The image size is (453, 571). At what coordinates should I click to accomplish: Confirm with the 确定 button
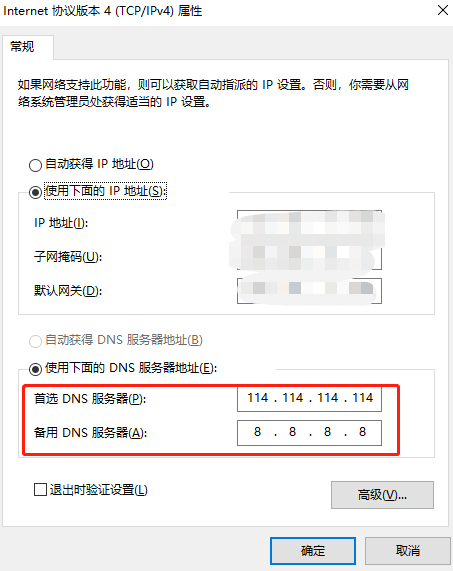pyautogui.click(x=313, y=551)
